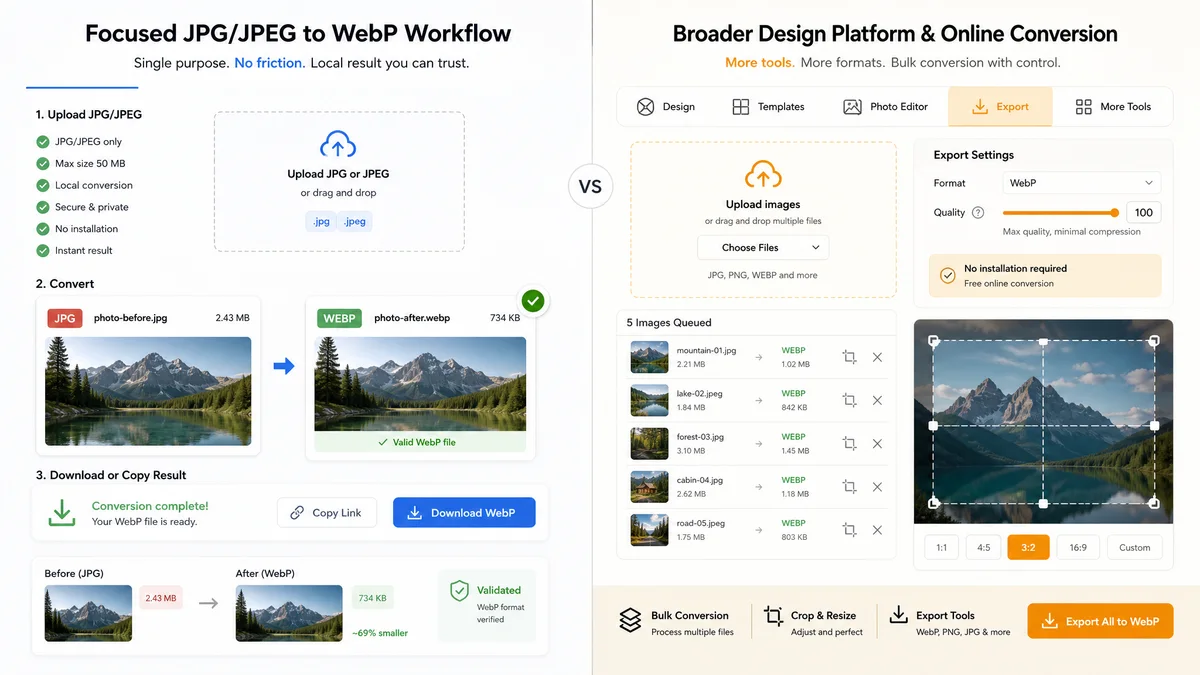Click the ~69% smaller label
This screenshot has height=675, width=1200.
point(379,633)
